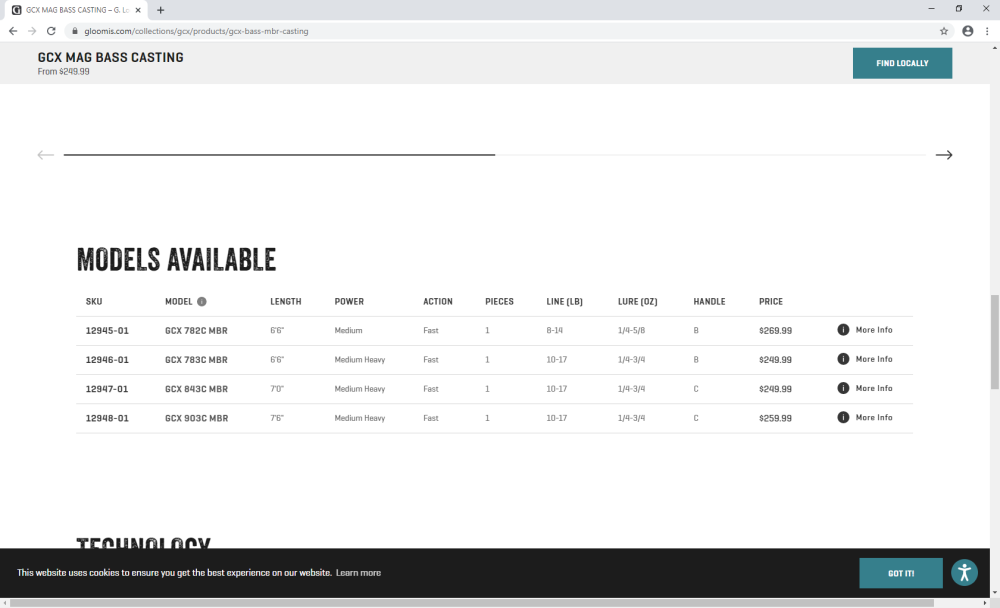
Task: Accept cookies with GOT IT! button
Action: [x=901, y=573]
